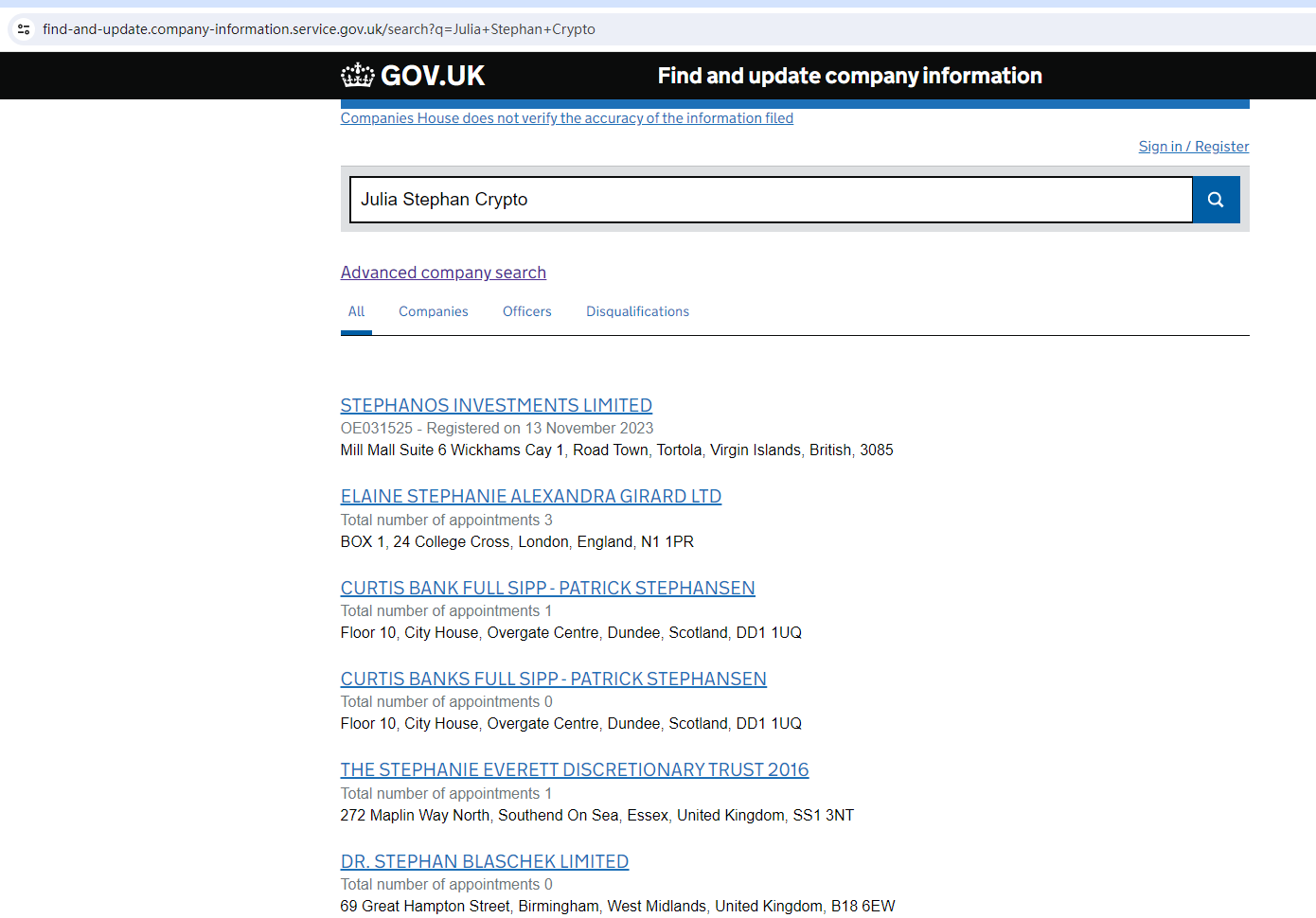This screenshot has height=918, width=1316.
Task: Click the magnifying glass search button
Action: 1216,200
